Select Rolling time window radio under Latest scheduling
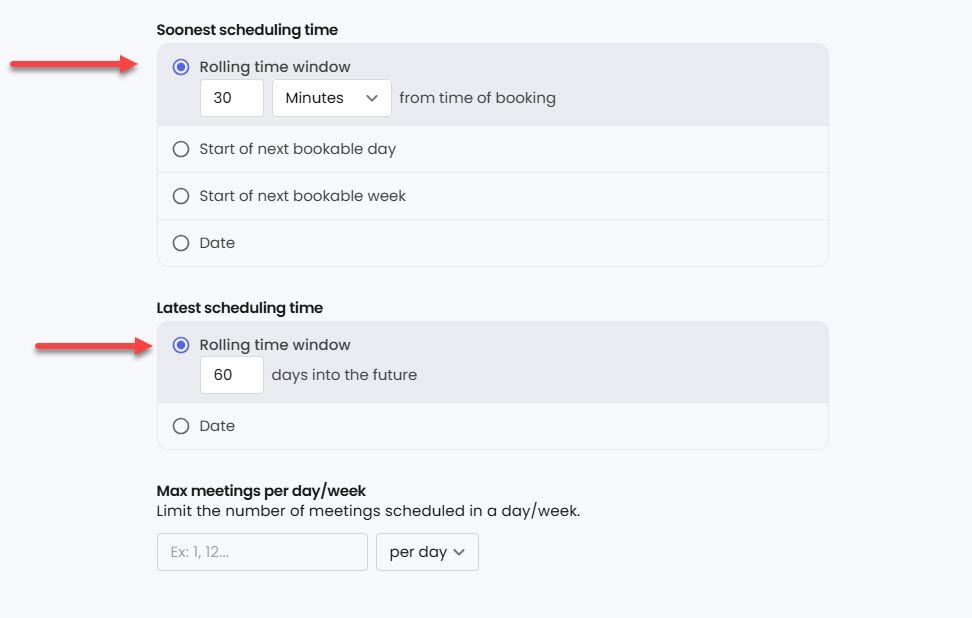972x618 pixels. pyautogui.click(x=181, y=345)
